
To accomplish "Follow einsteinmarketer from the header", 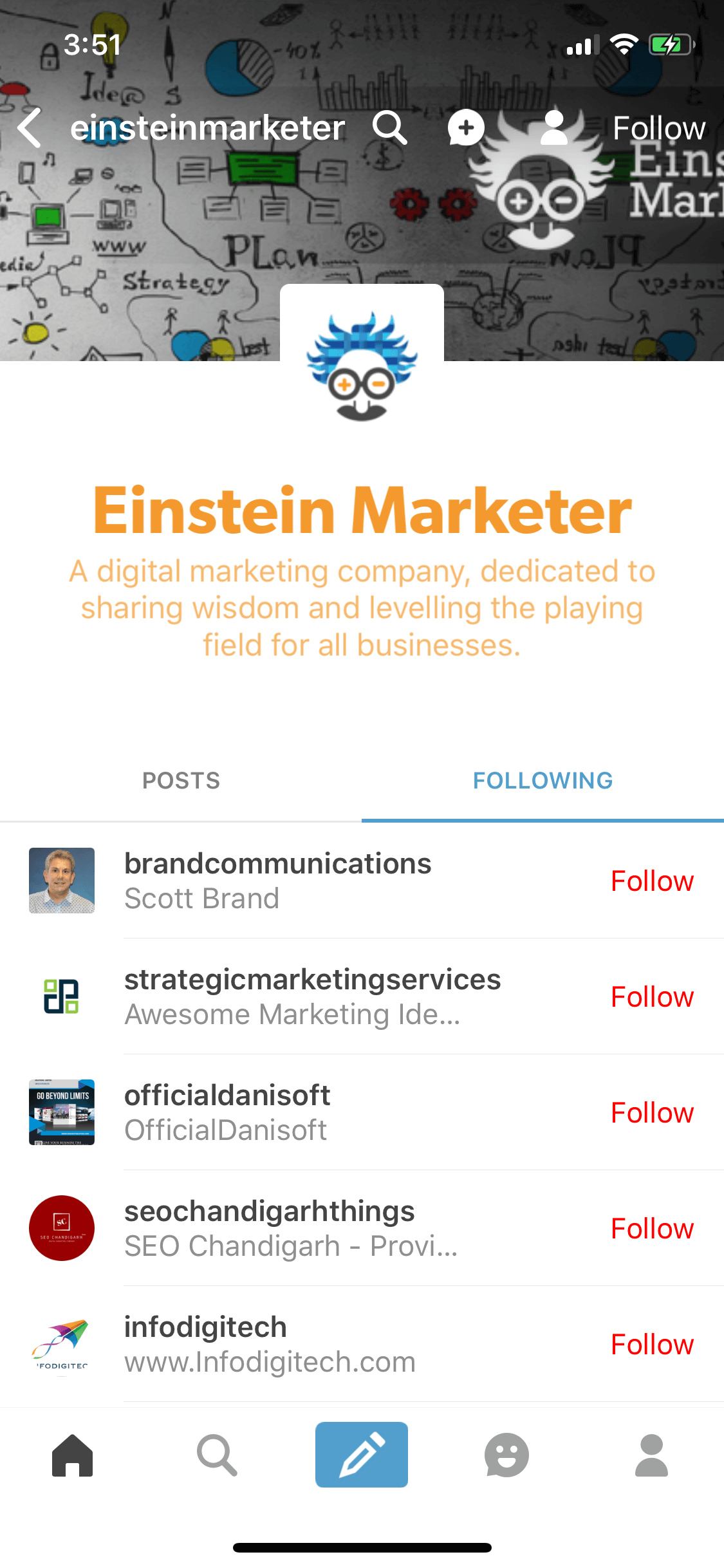I will (659, 128).
